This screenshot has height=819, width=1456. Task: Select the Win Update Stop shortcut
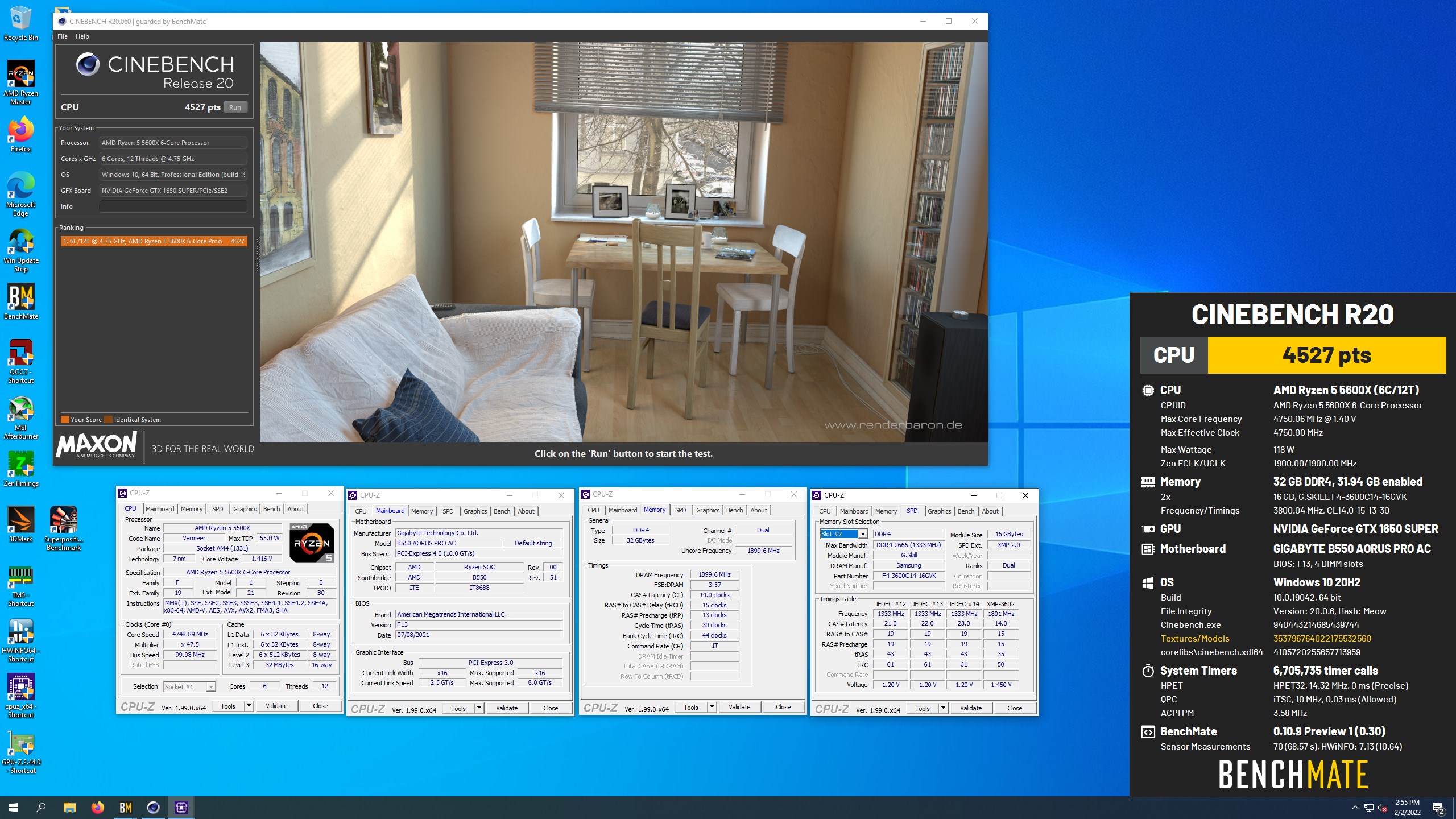tap(20, 250)
